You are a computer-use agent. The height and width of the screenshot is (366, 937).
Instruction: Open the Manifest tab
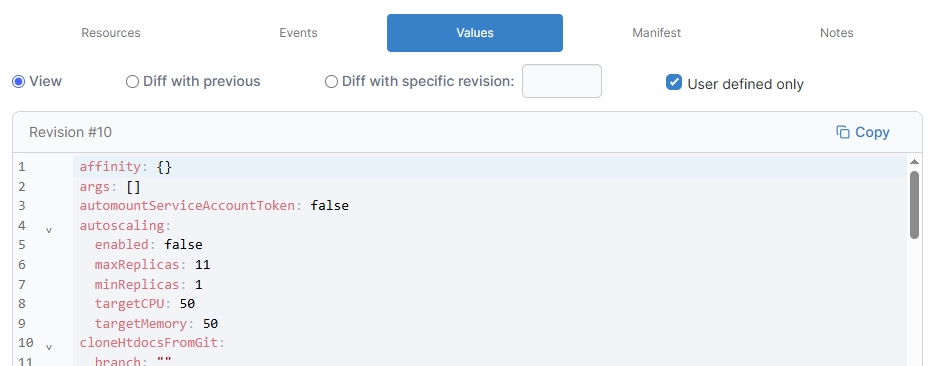[x=657, y=33]
